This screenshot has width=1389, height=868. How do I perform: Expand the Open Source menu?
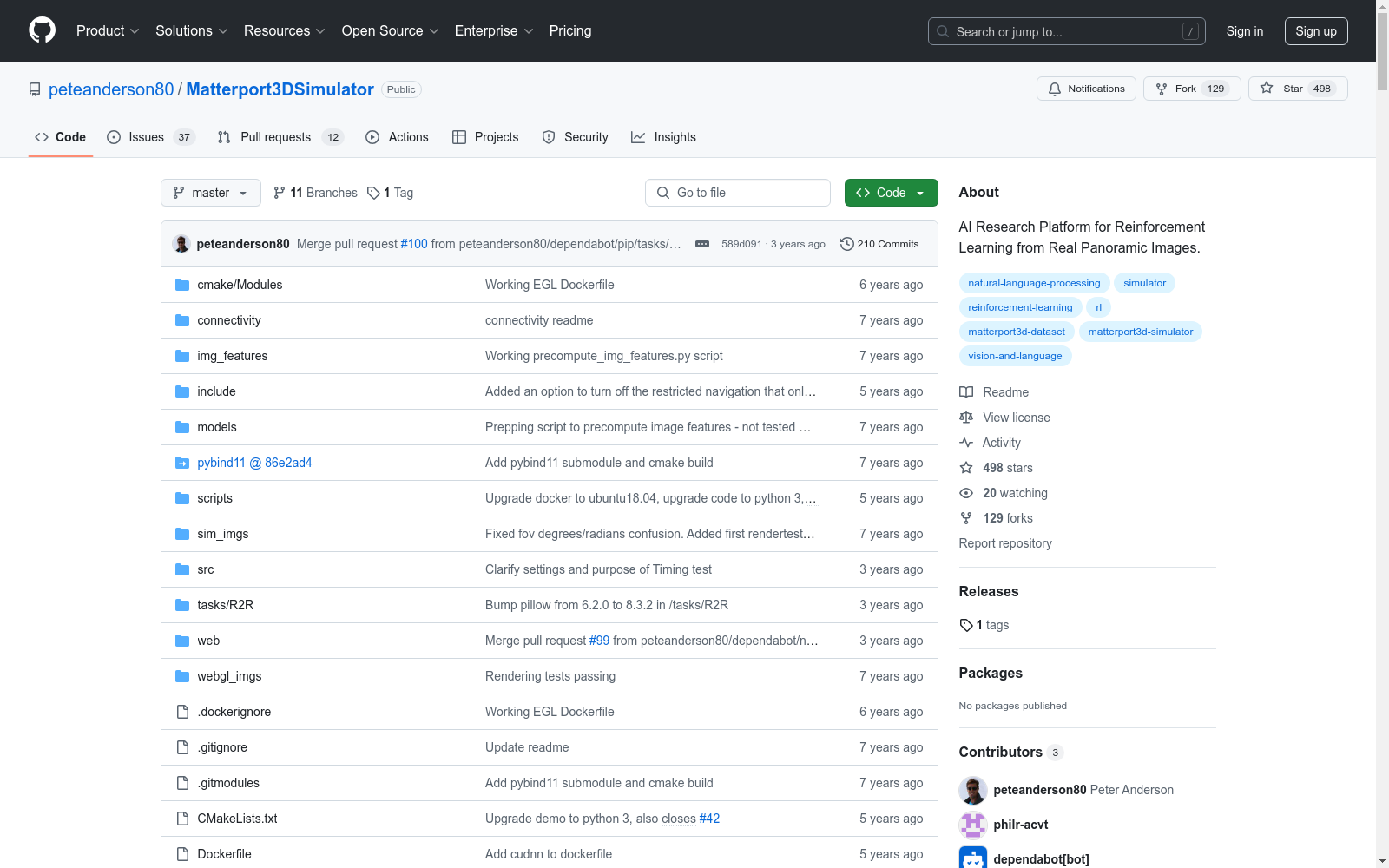391,30
